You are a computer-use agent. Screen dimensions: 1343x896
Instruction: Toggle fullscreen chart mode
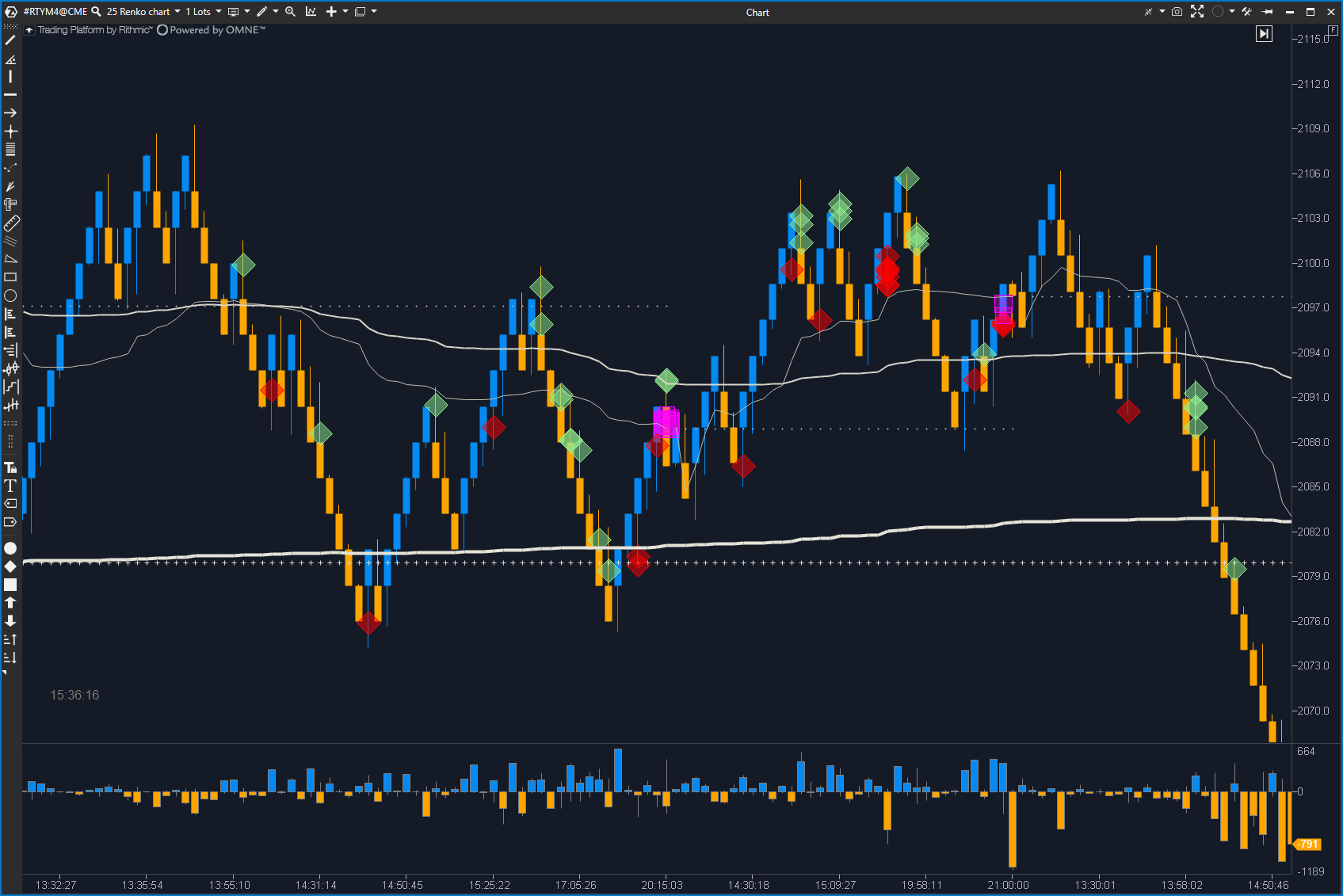[x=1197, y=12]
